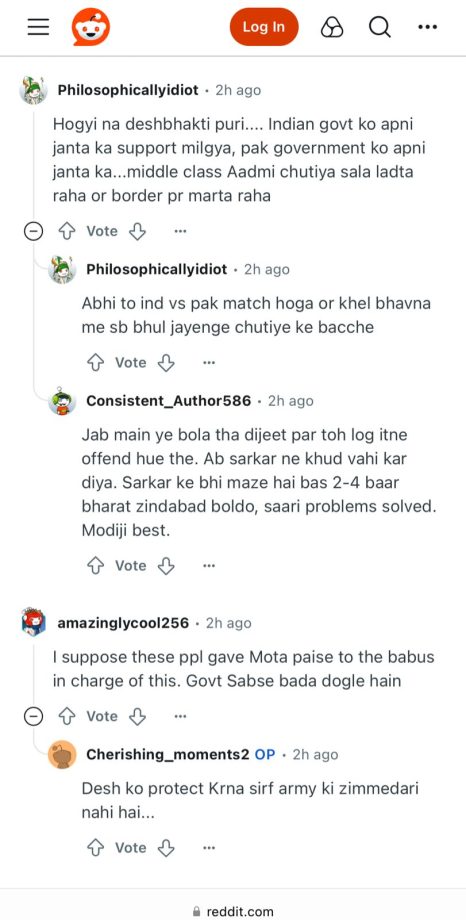
Task: Open more options on Consistent_Author586's reply
Action: coord(209,566)
